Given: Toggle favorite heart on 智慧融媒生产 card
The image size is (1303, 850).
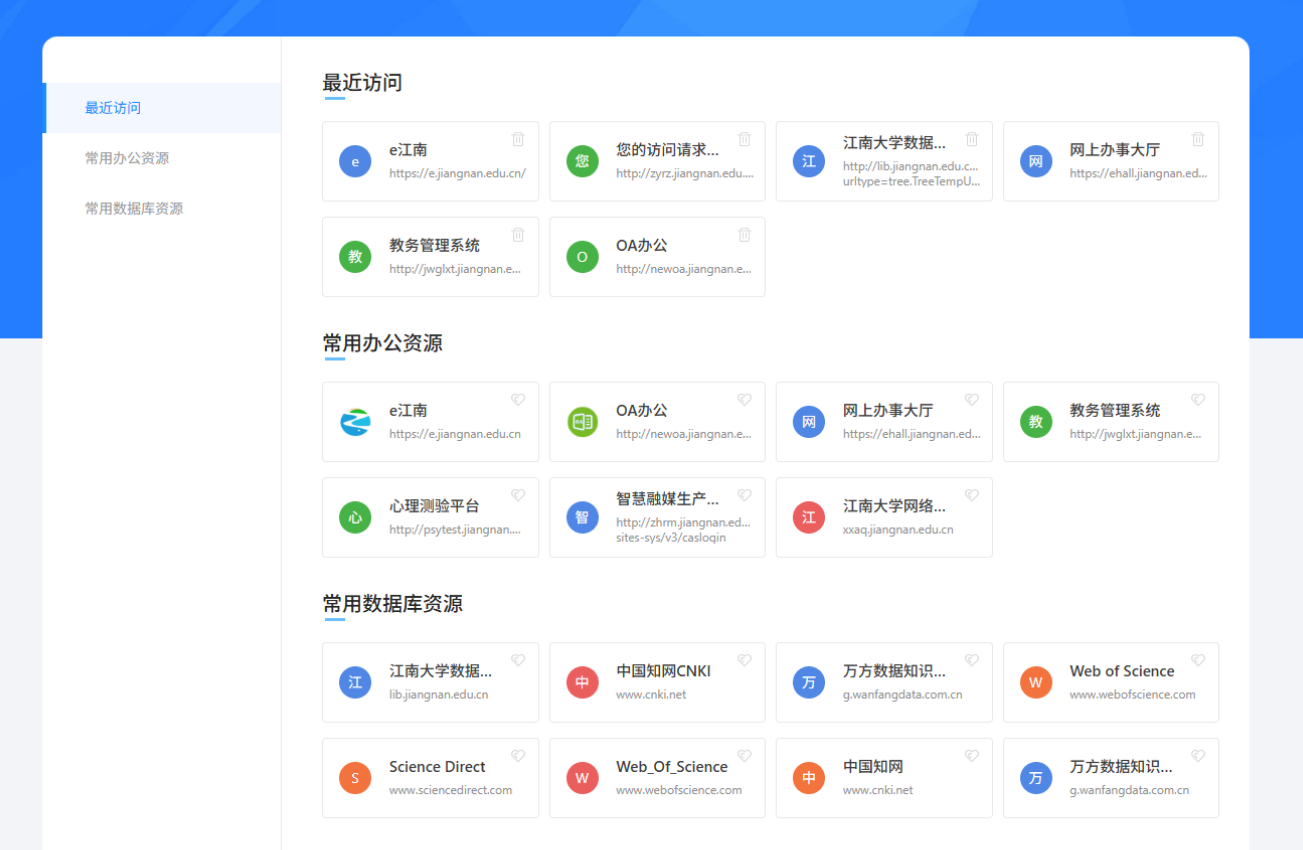Looking at the screenshot, I should point(744,495).
